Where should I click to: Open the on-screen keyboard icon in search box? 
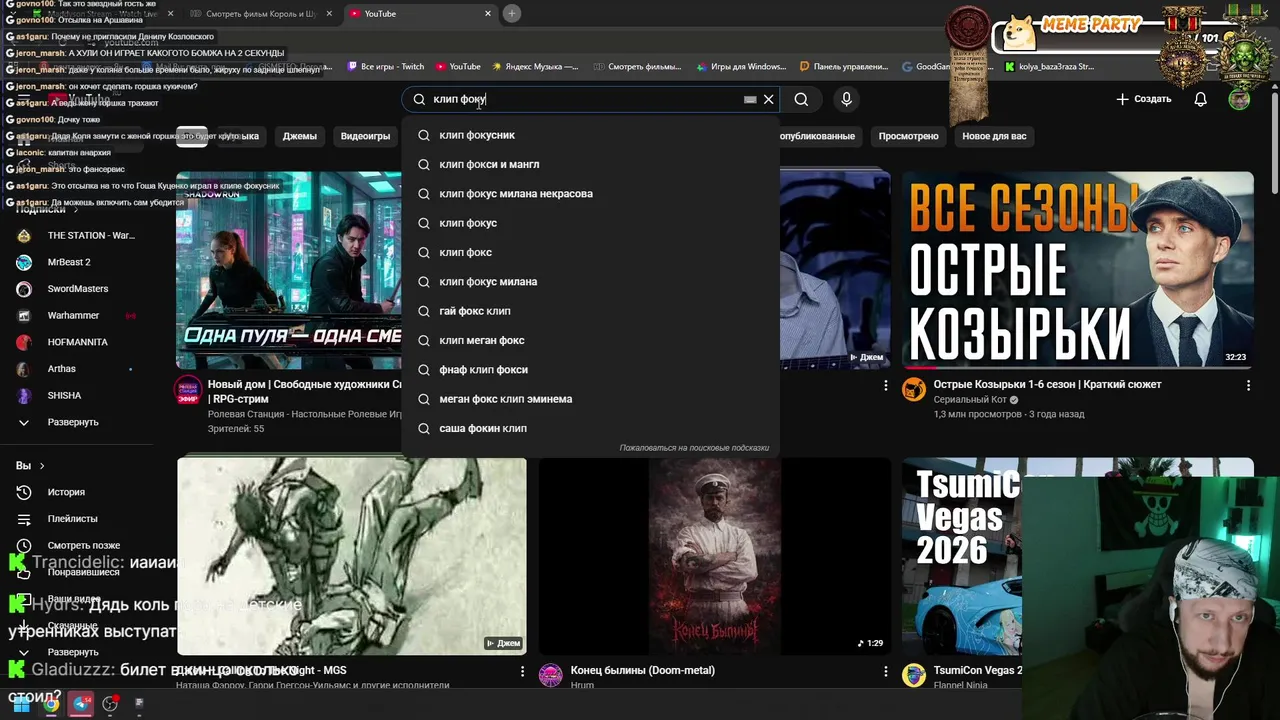[750, 99]
